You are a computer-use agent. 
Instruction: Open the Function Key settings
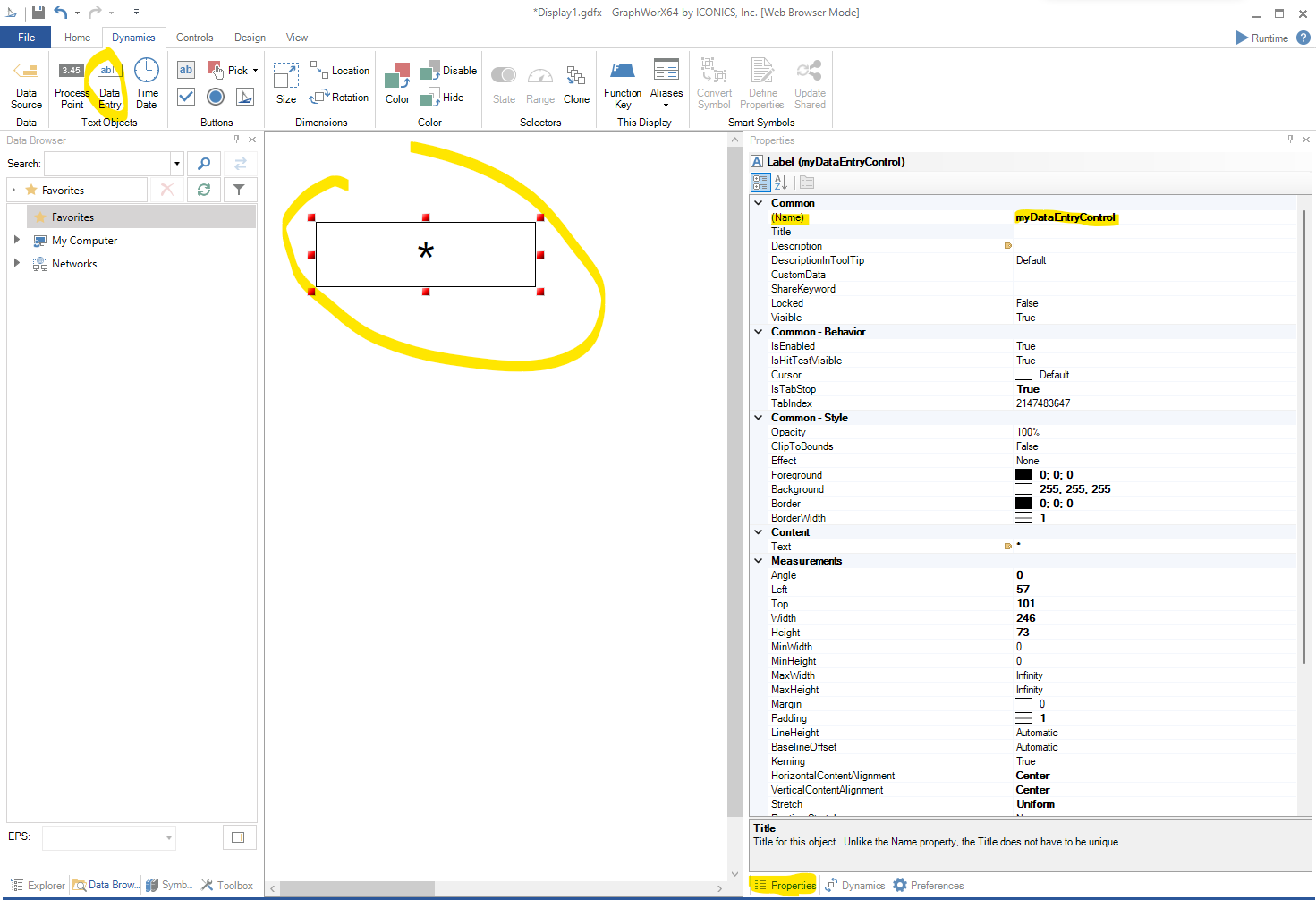point(623,84)
